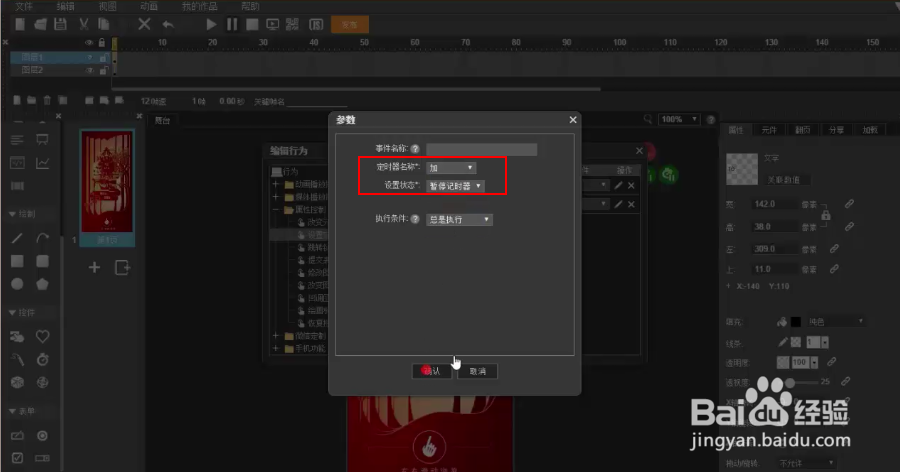Stop the animation playback

coord(252,24)
